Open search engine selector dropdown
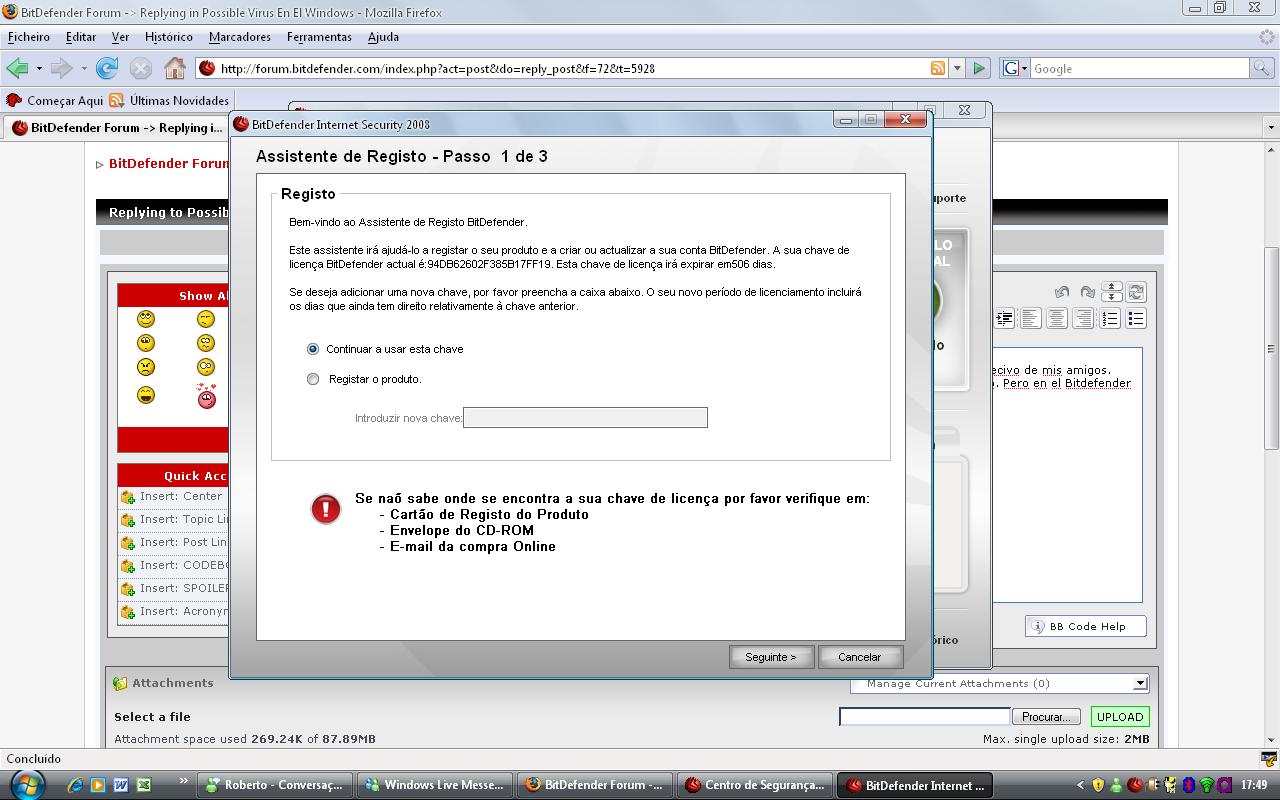 pyautogui.click(x=1015, y=68)
